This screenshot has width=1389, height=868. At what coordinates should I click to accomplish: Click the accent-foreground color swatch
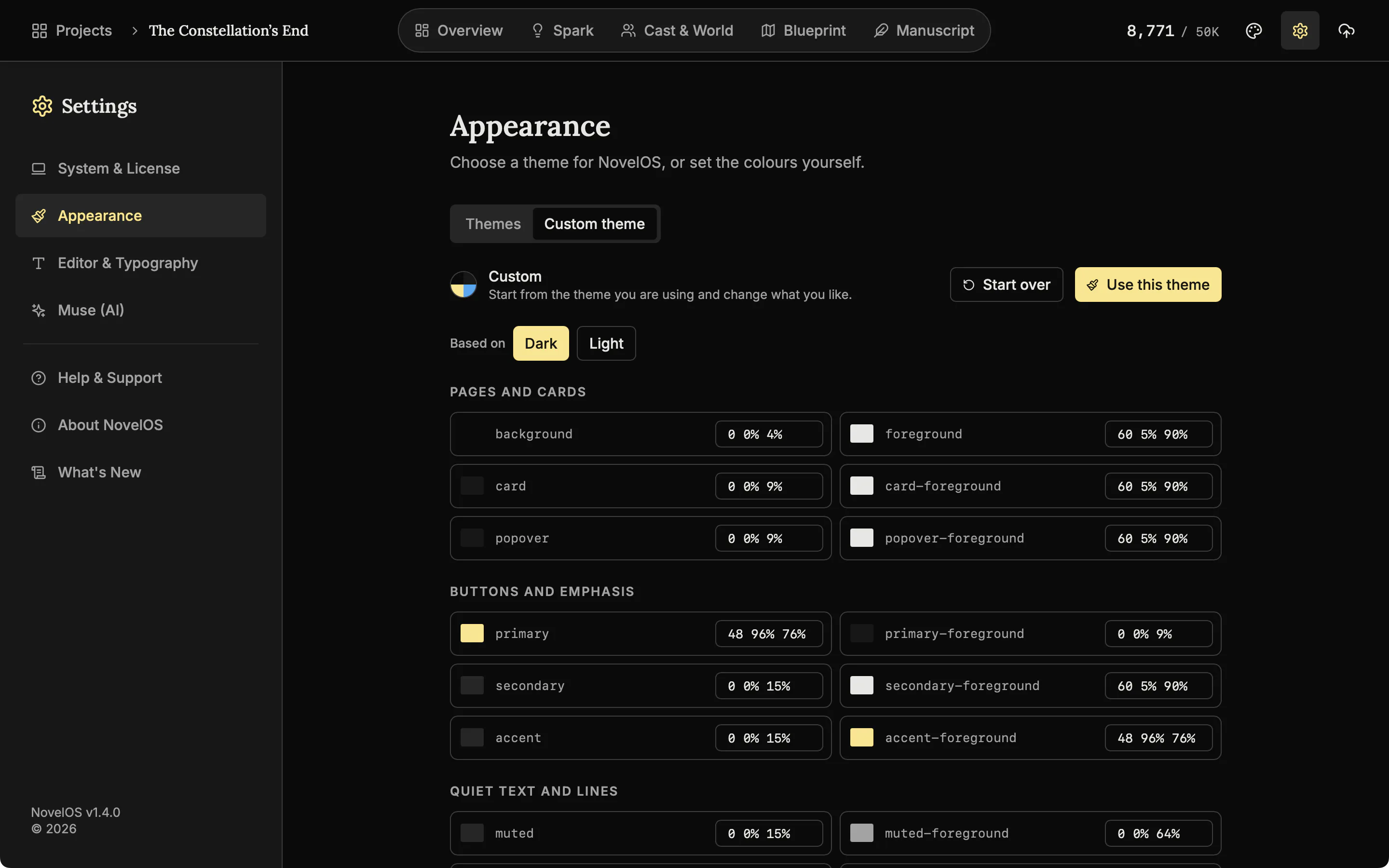(x=861, y=738)
